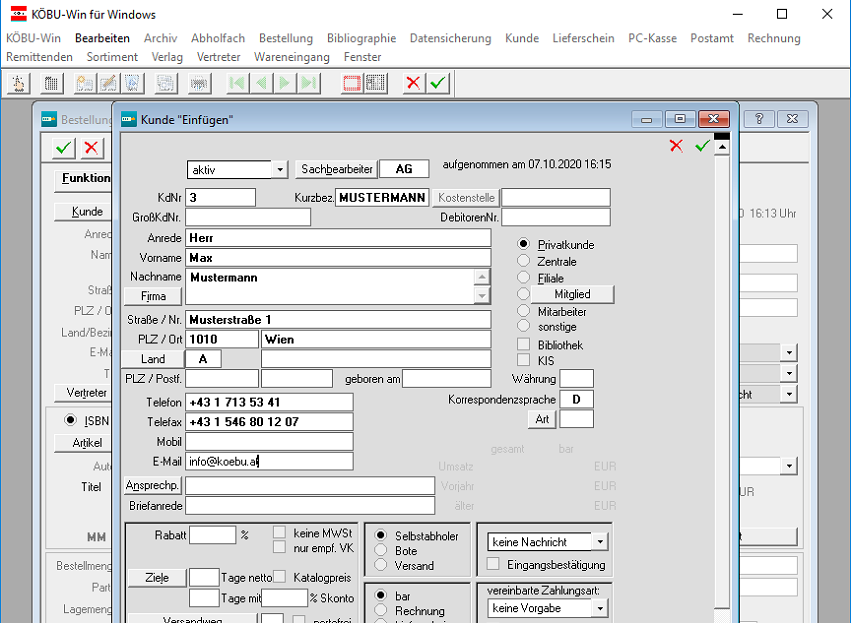851x623 pixels.
Task: Click into the Mobil phone number field
Action: click(x=269, y=442)
